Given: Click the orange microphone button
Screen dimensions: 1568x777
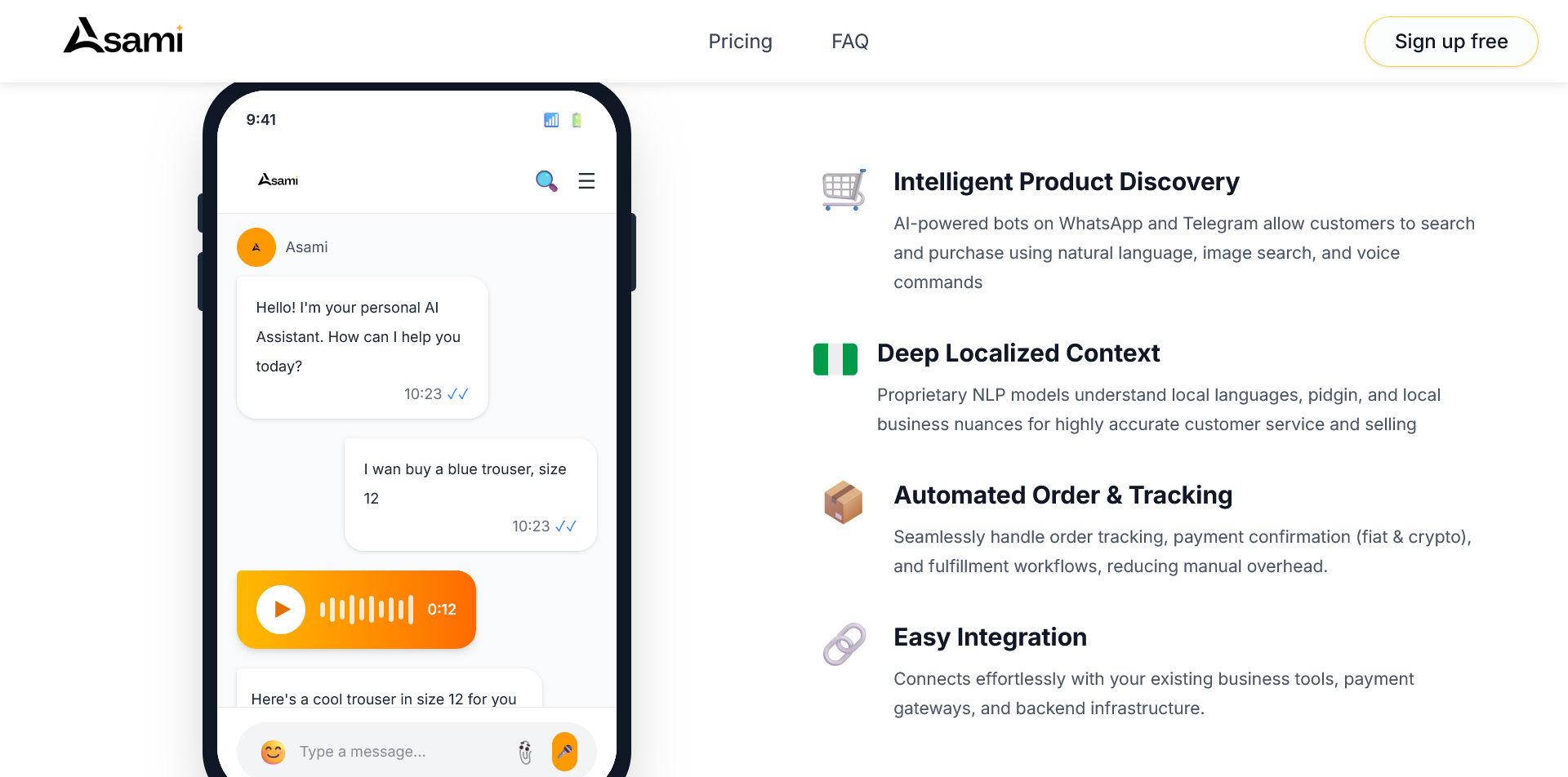Looking at the screenshot, I should pos(564,752).
